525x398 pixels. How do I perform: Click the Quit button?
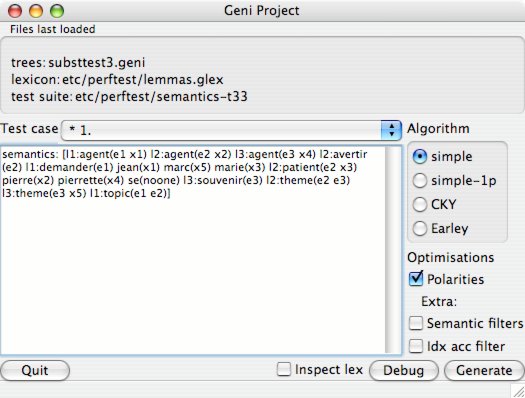coord(35,370)
